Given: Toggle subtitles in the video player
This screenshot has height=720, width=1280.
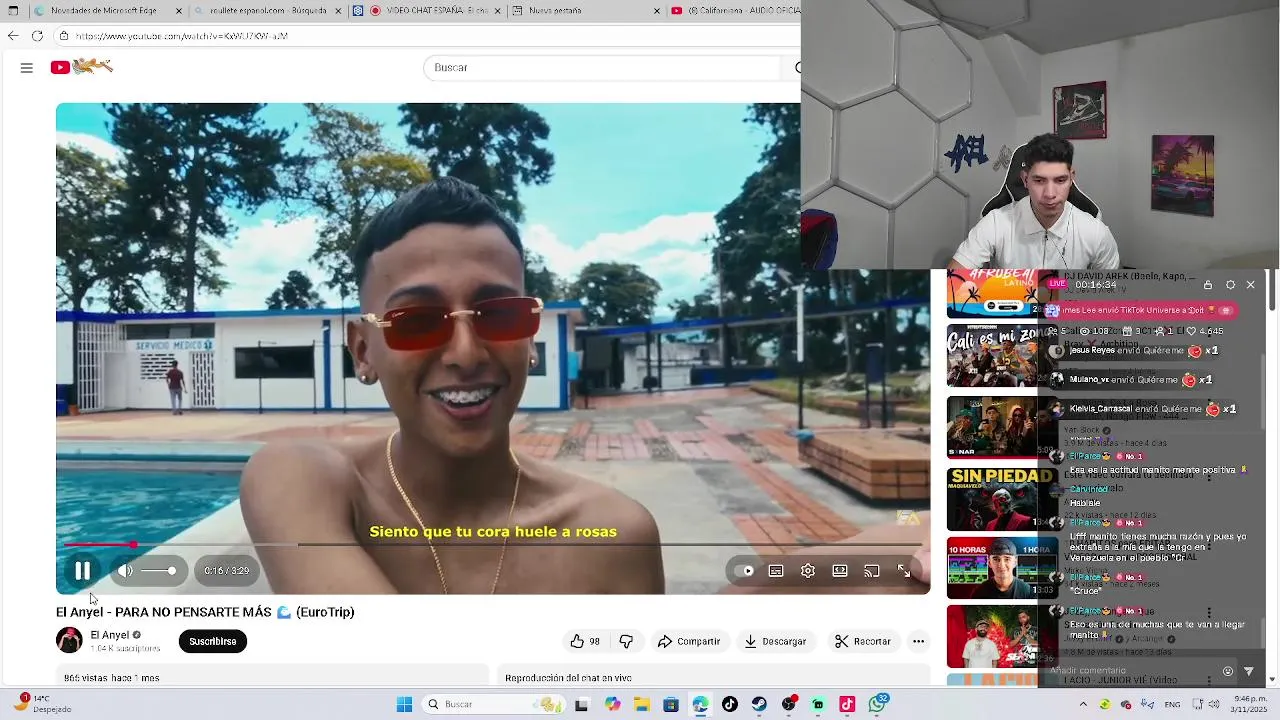Looking at the screenshot, I should click(x=776, y=571).
